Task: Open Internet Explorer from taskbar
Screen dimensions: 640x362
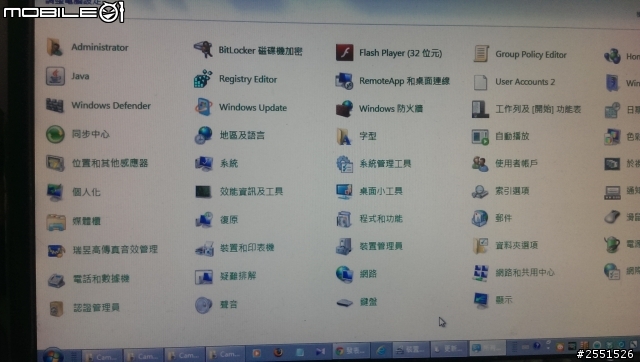Action: pyautogui.click(x=381, y=351)
